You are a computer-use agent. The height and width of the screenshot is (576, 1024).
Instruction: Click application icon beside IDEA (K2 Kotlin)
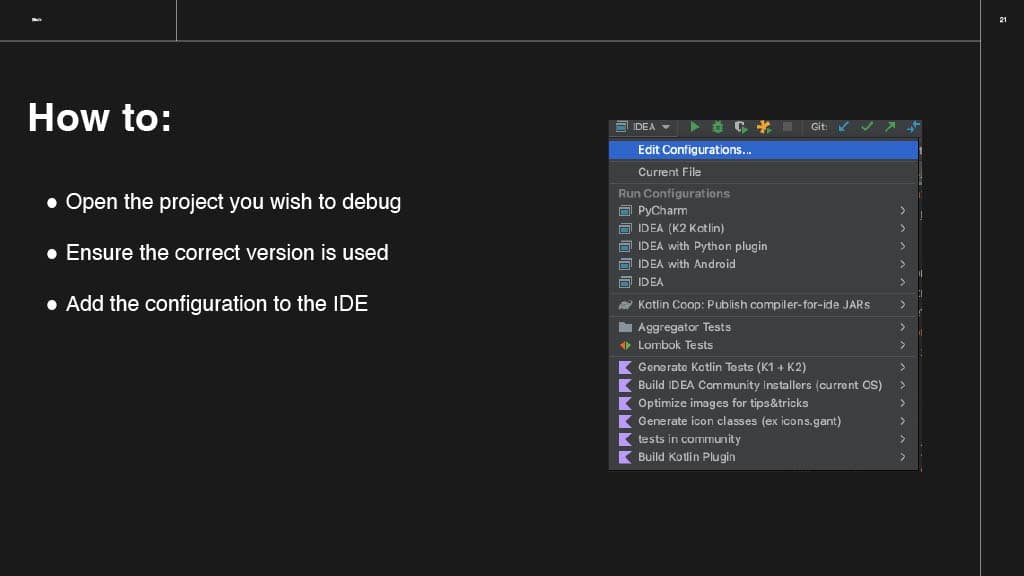pos(625,228)
